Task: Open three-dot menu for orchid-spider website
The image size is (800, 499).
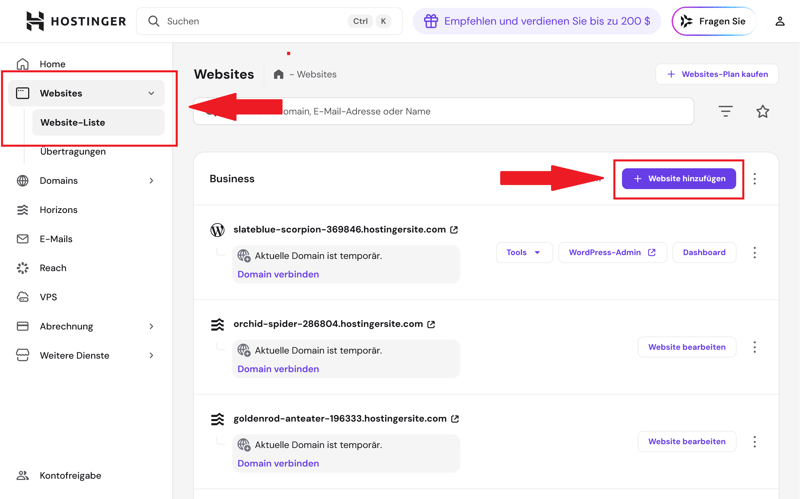Action: click(755, 347)
